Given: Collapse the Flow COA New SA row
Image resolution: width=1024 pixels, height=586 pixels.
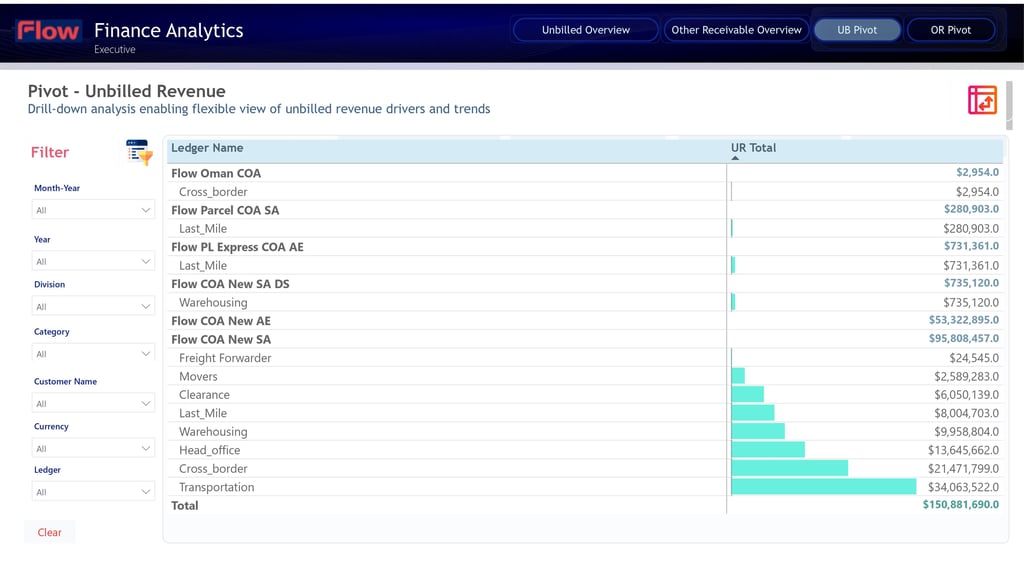Looking at the screenshot, I should (221, 339).
